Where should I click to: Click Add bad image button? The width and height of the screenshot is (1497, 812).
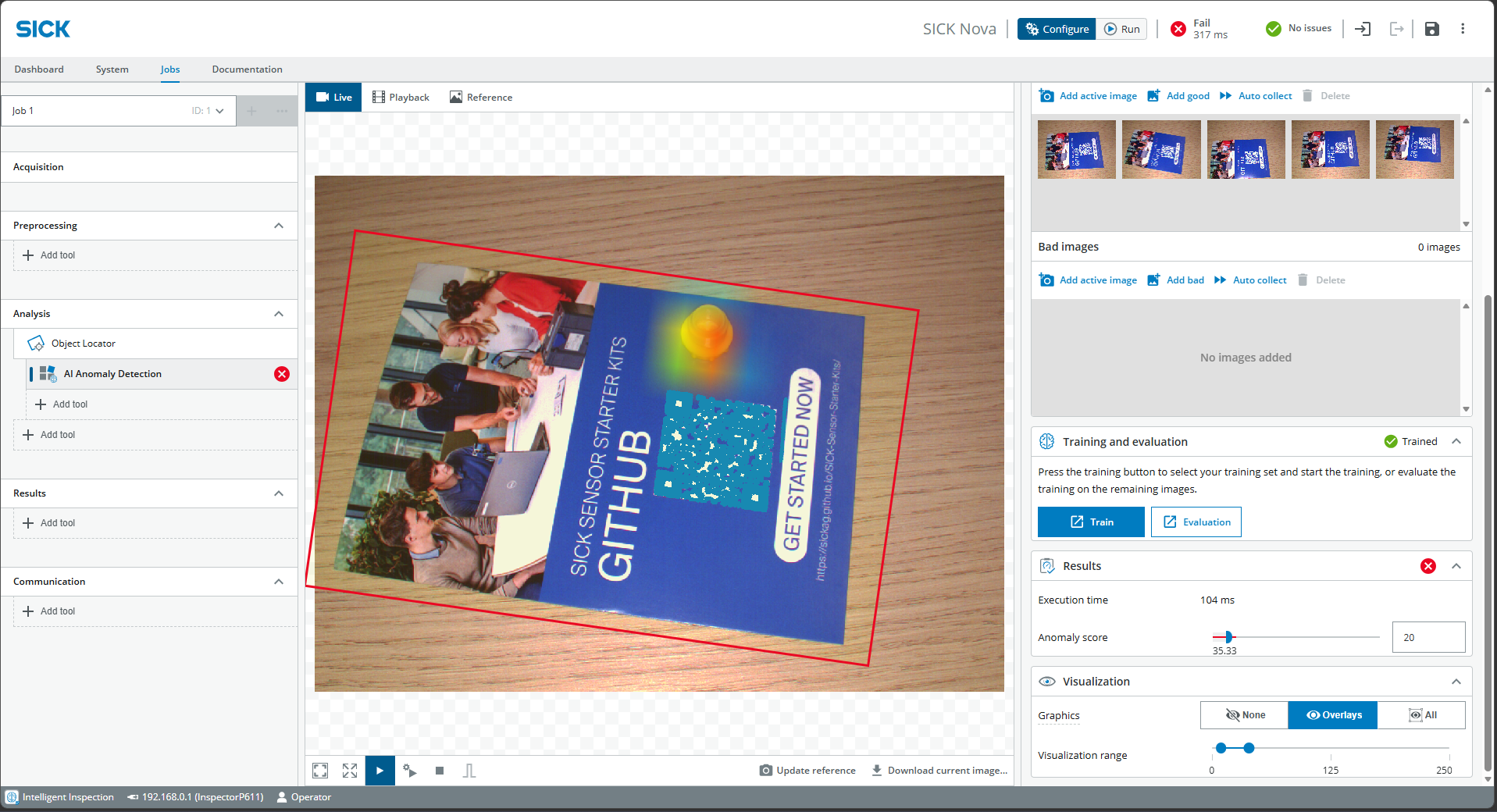(x=1175, y=280)
